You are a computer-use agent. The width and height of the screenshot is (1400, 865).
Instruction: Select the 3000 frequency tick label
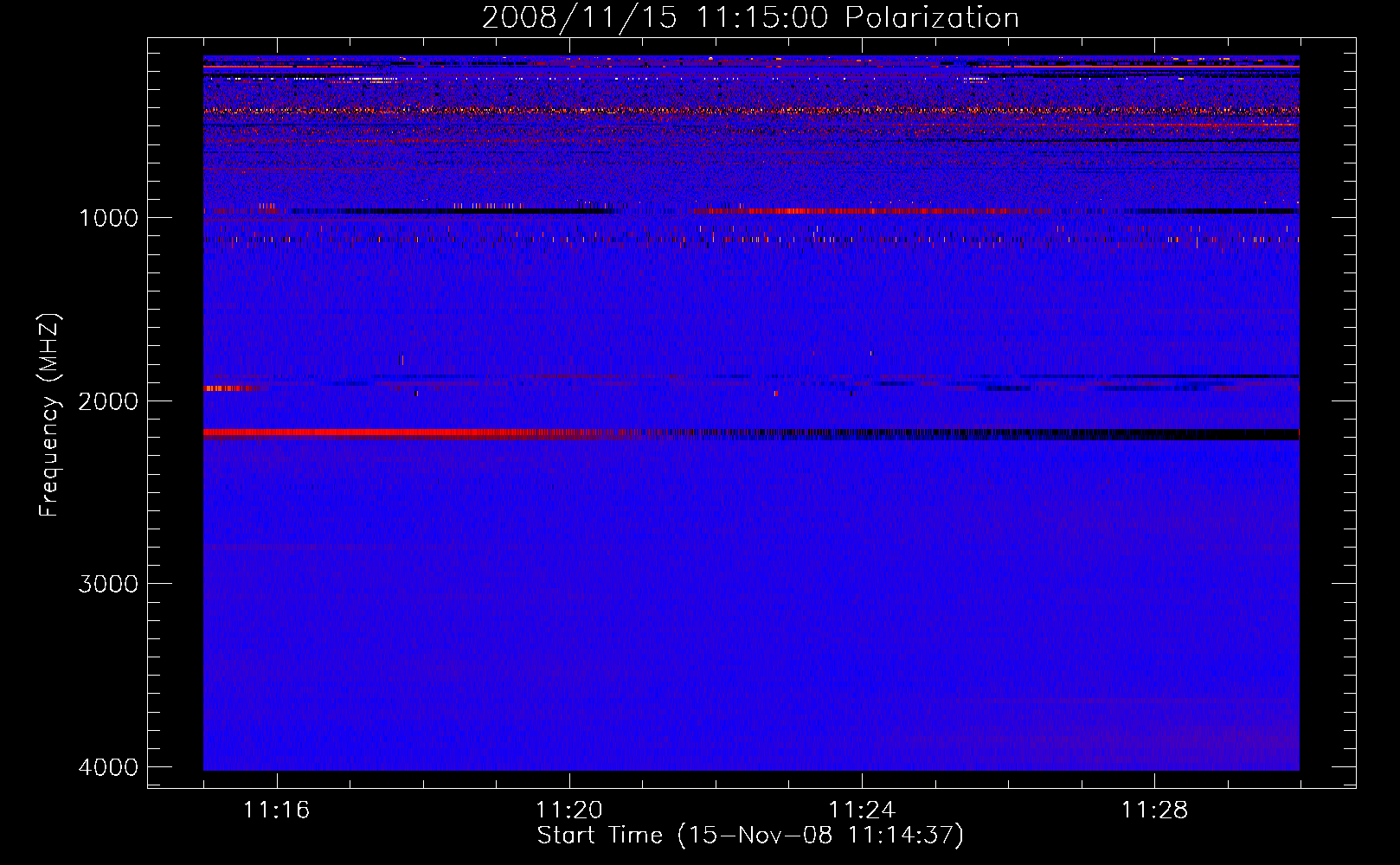[x=108, y=584]
